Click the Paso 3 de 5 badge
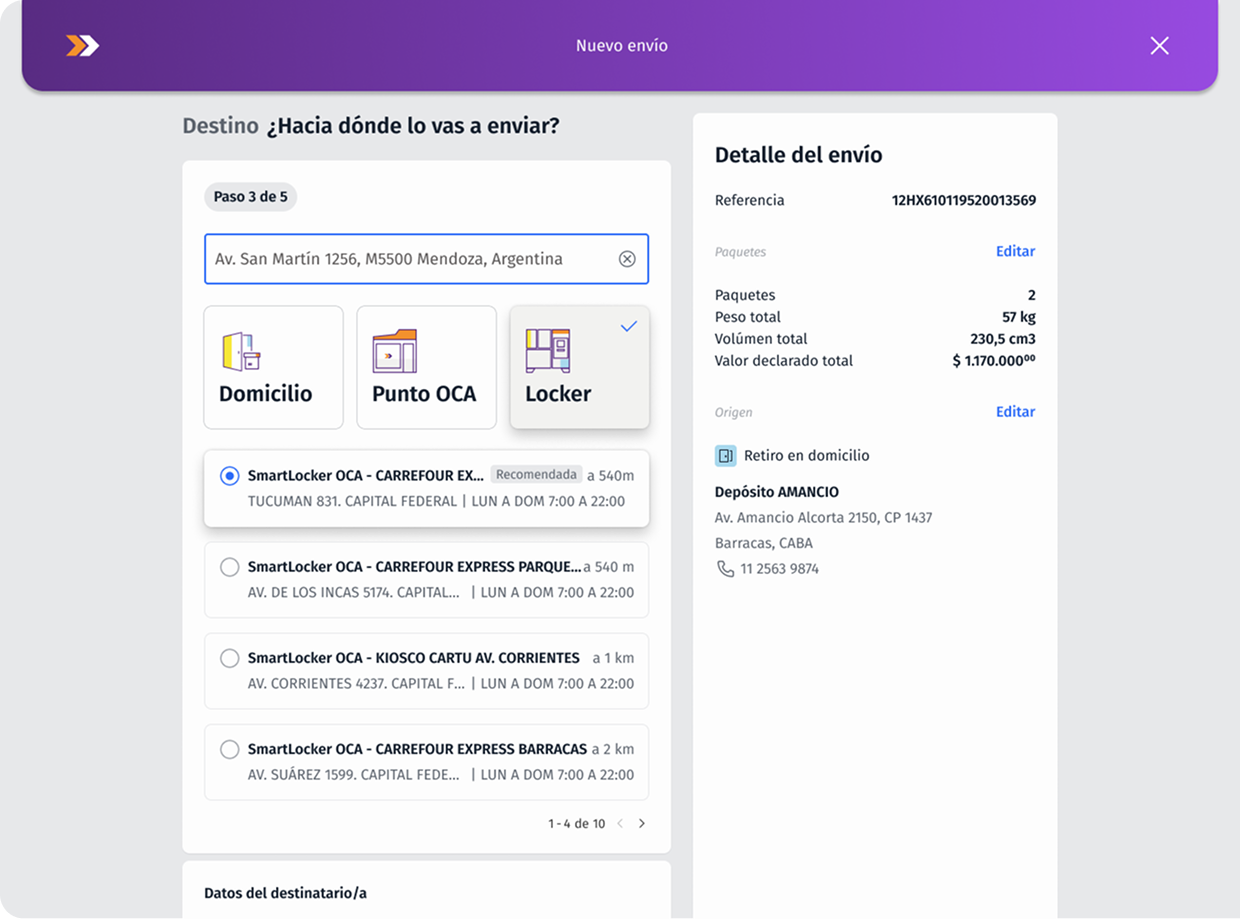 [251, 197]
